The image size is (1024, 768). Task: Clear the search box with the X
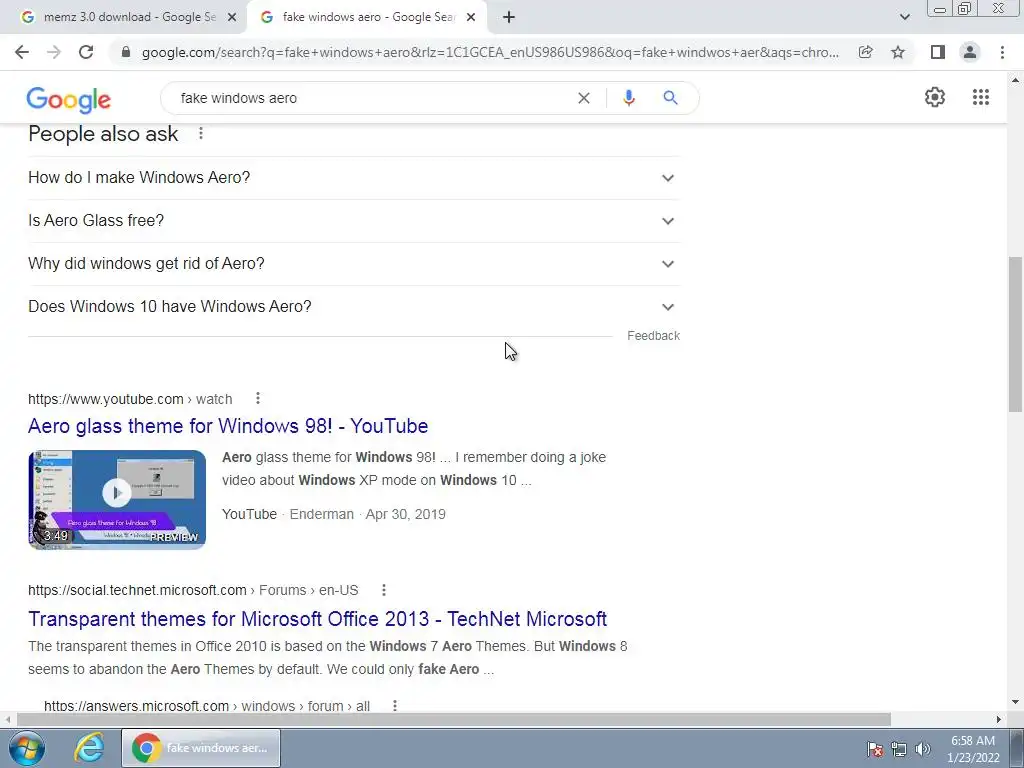[x=584, y=98]
